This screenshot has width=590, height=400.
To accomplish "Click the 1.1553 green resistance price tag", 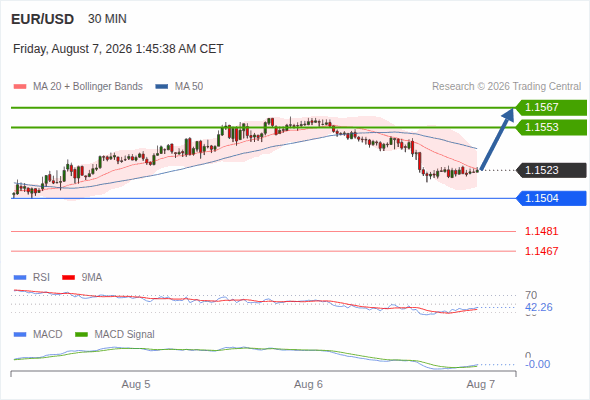I will (x=551, y=128).
